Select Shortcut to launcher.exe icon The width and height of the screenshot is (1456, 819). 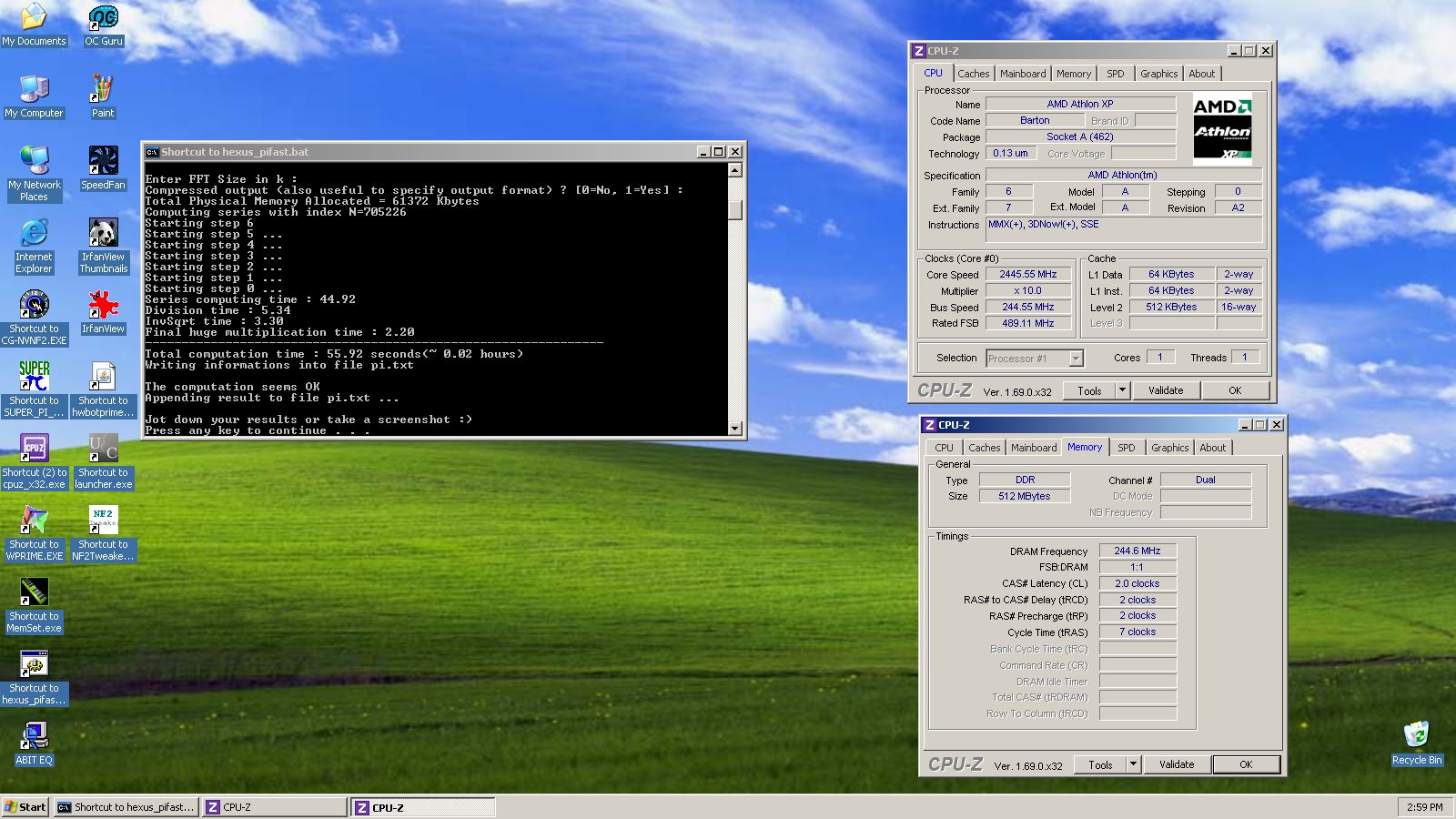tap(103, 461)
